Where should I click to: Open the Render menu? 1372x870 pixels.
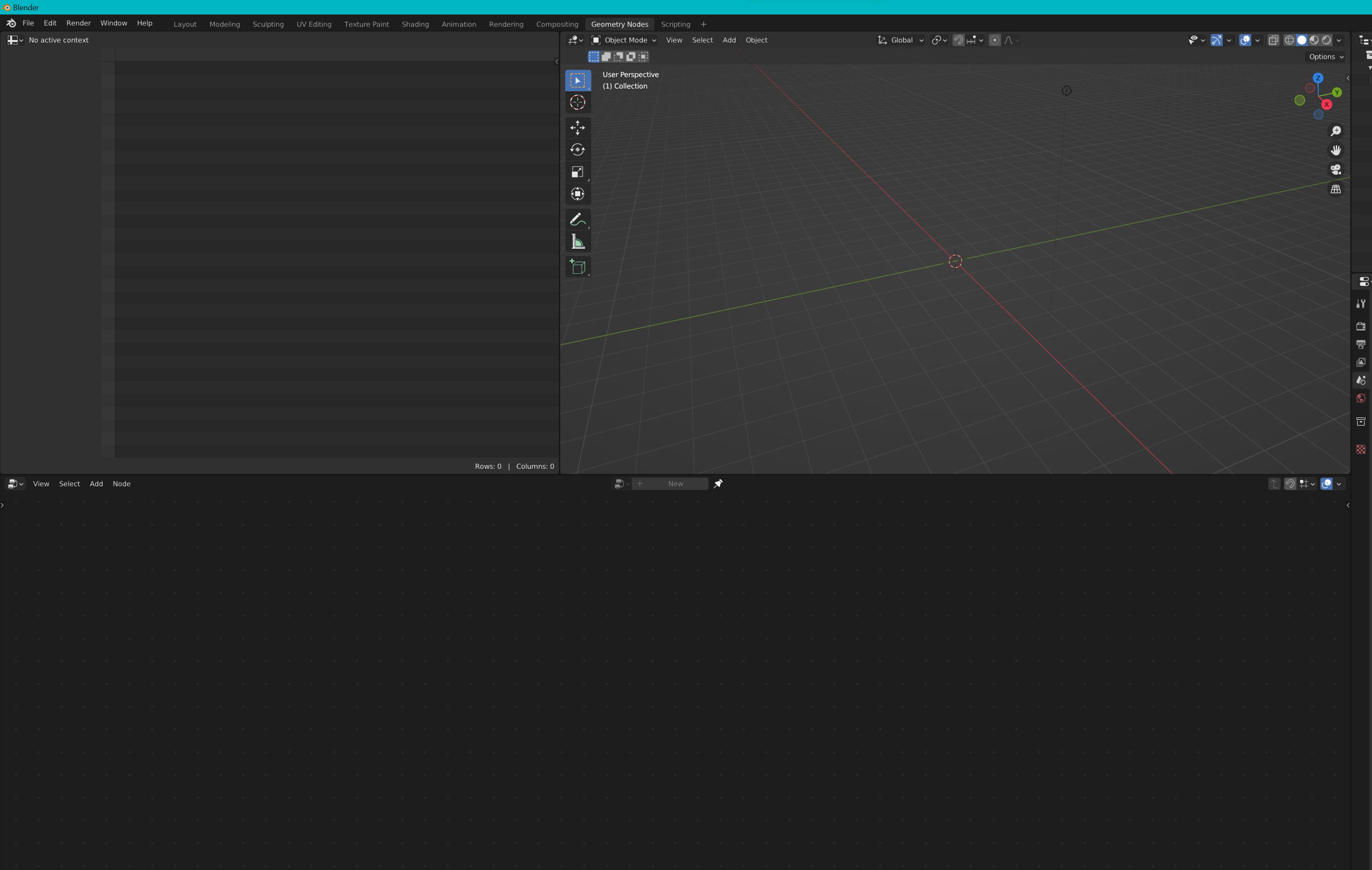(78, 23)
